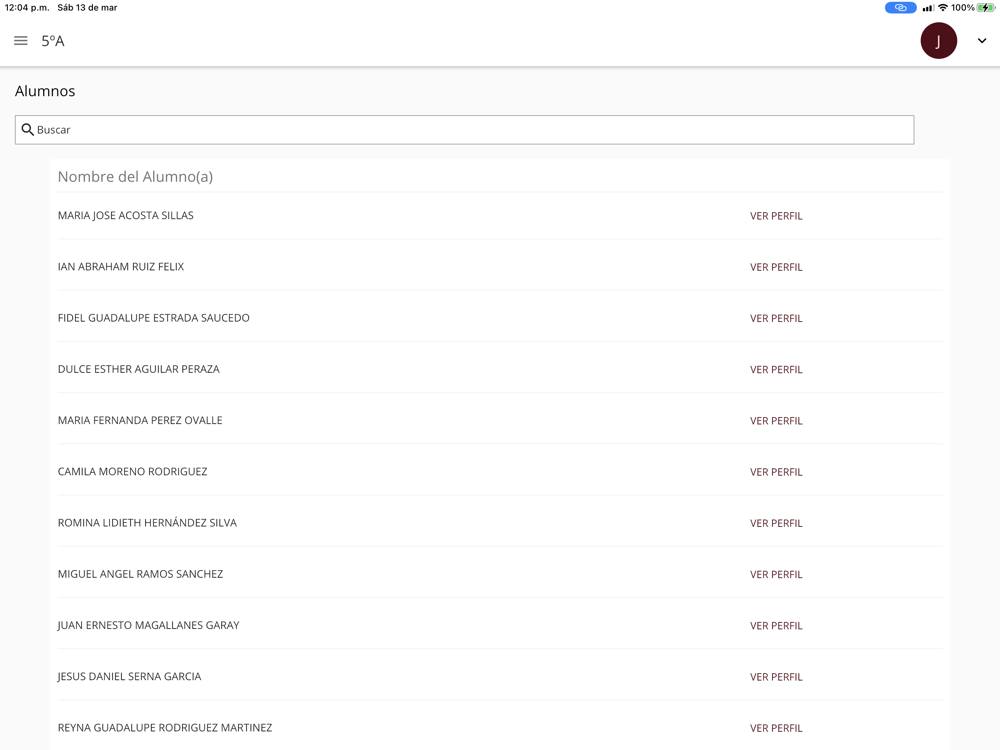Open Dulce Esther Aguilar Peraza profile

(776, 370)
